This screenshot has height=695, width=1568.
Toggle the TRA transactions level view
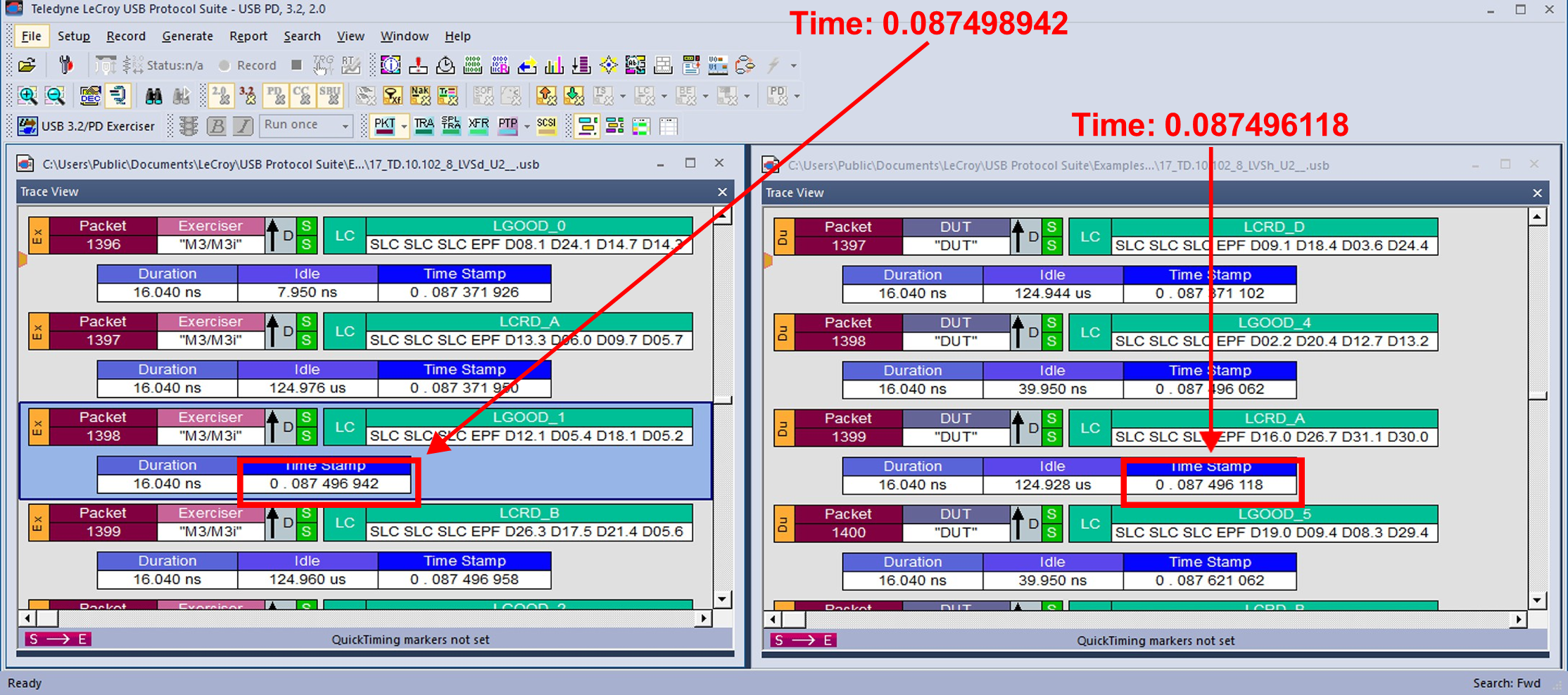[424, 126]
